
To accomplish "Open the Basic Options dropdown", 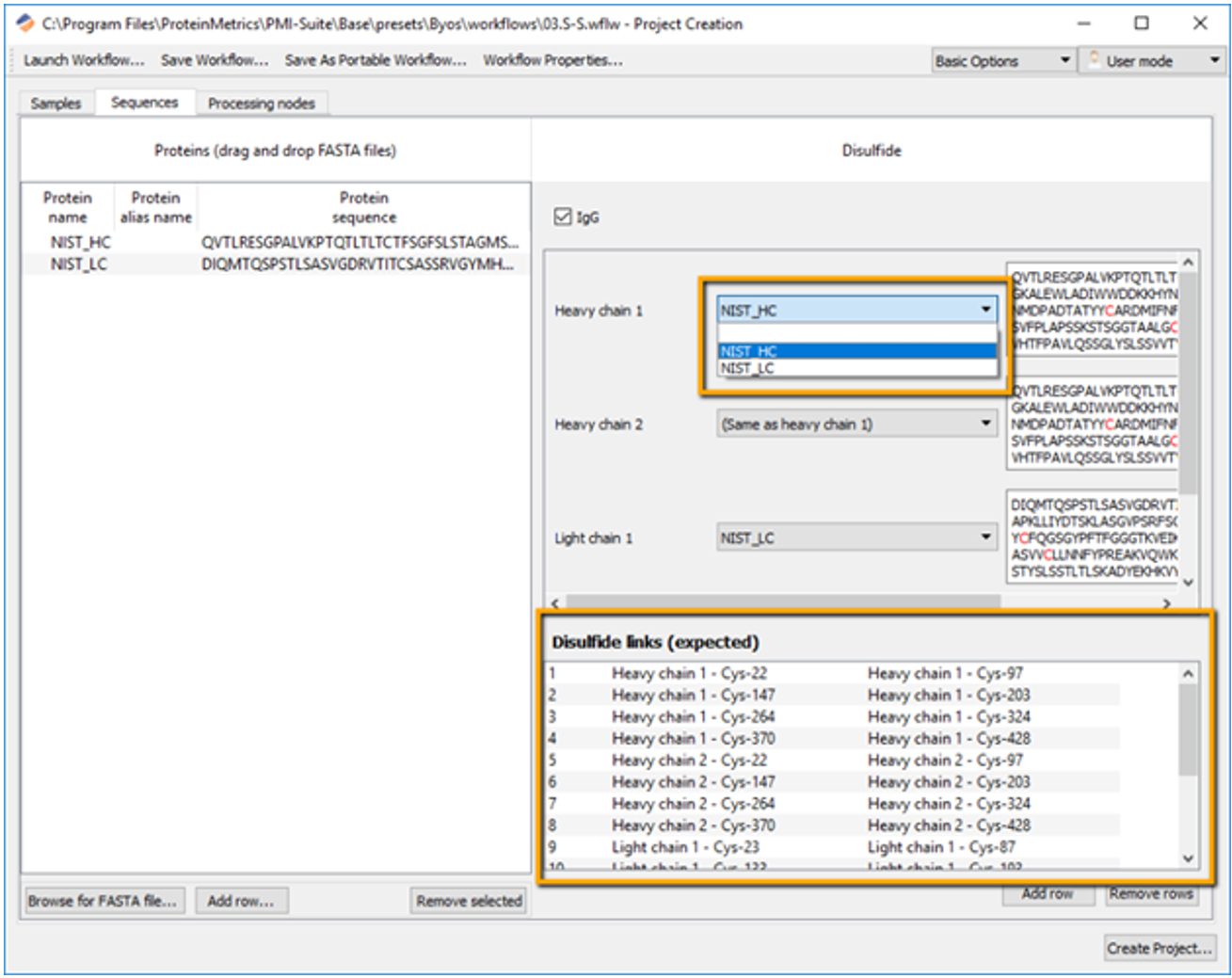I will click(1003, 60).
